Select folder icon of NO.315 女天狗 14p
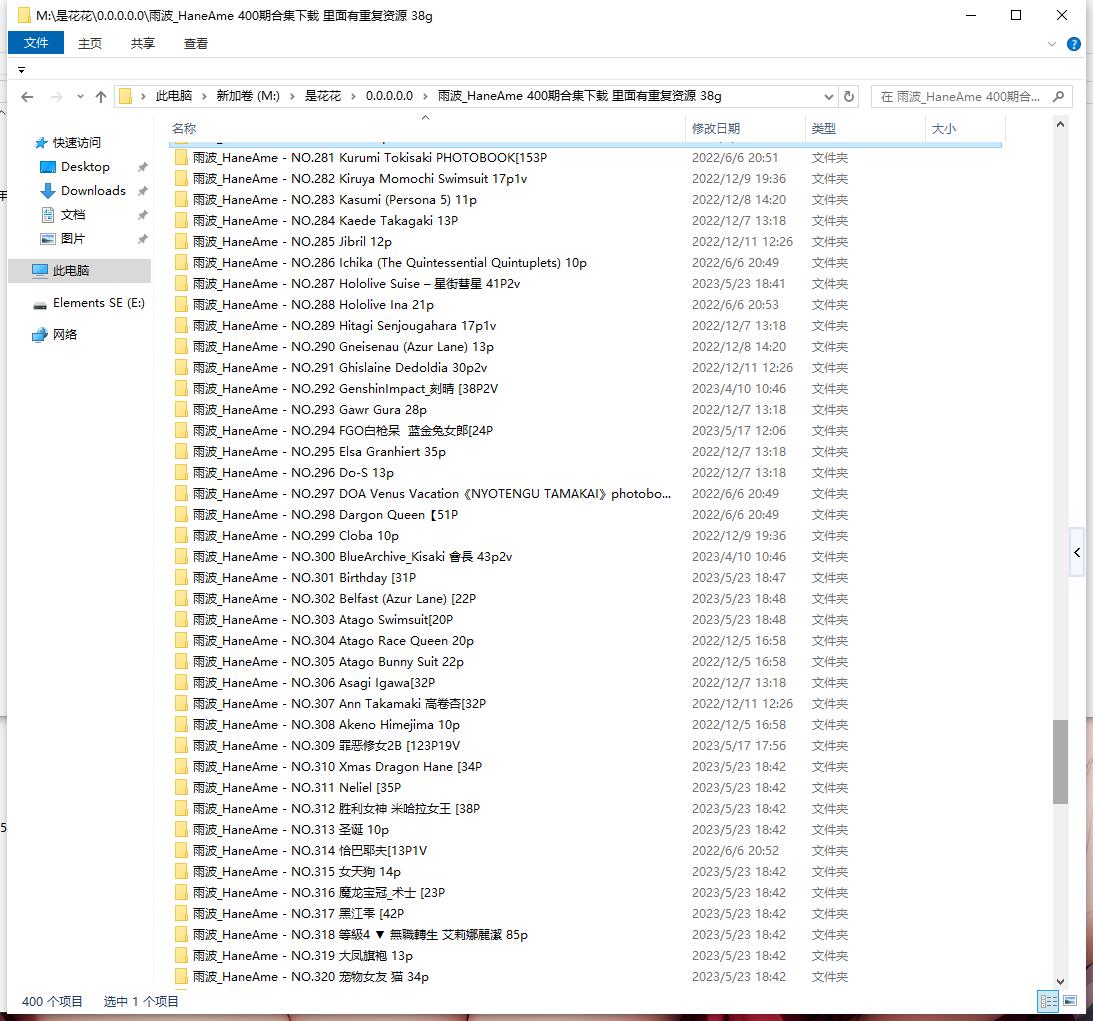This screenshot has width=1093, height=1021. (181, 872)
